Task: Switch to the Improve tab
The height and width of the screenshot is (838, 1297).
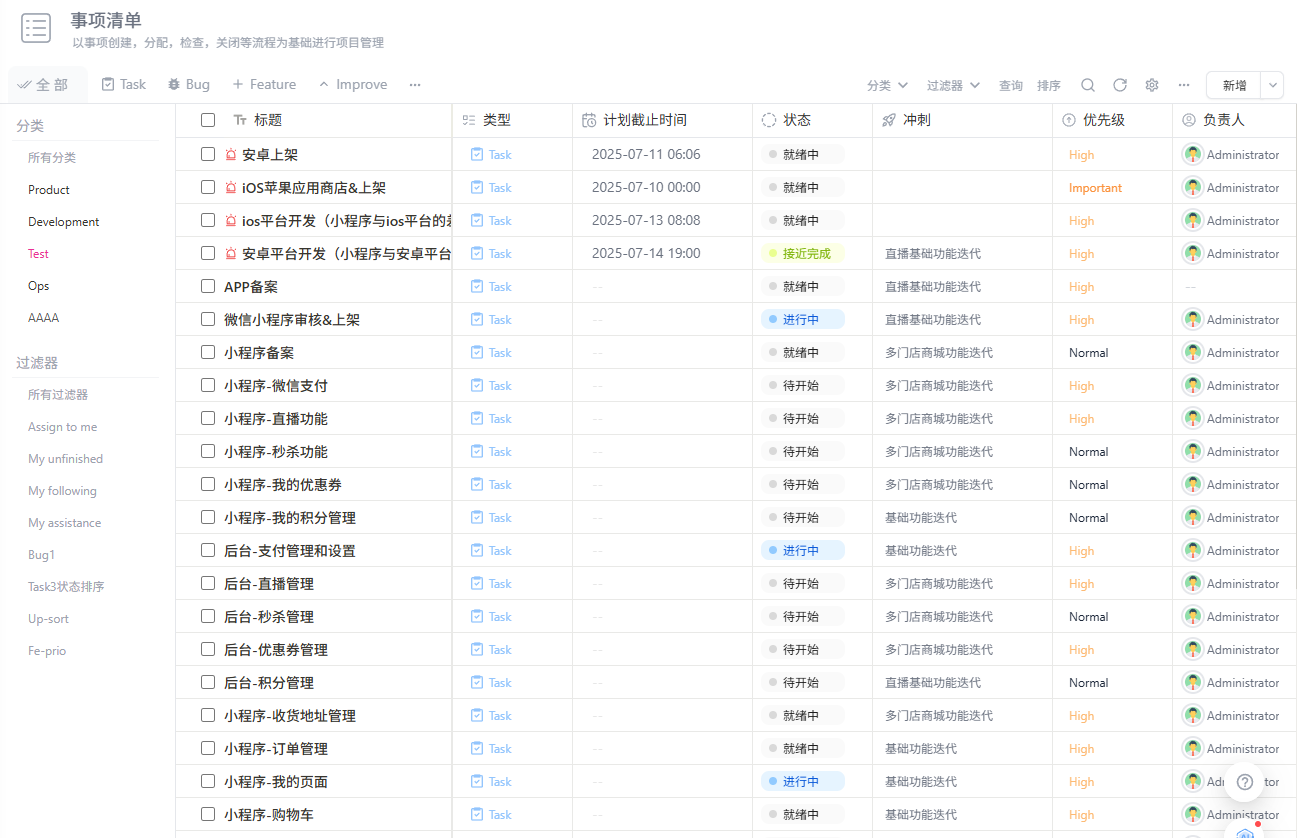Action: click(353, 85)
